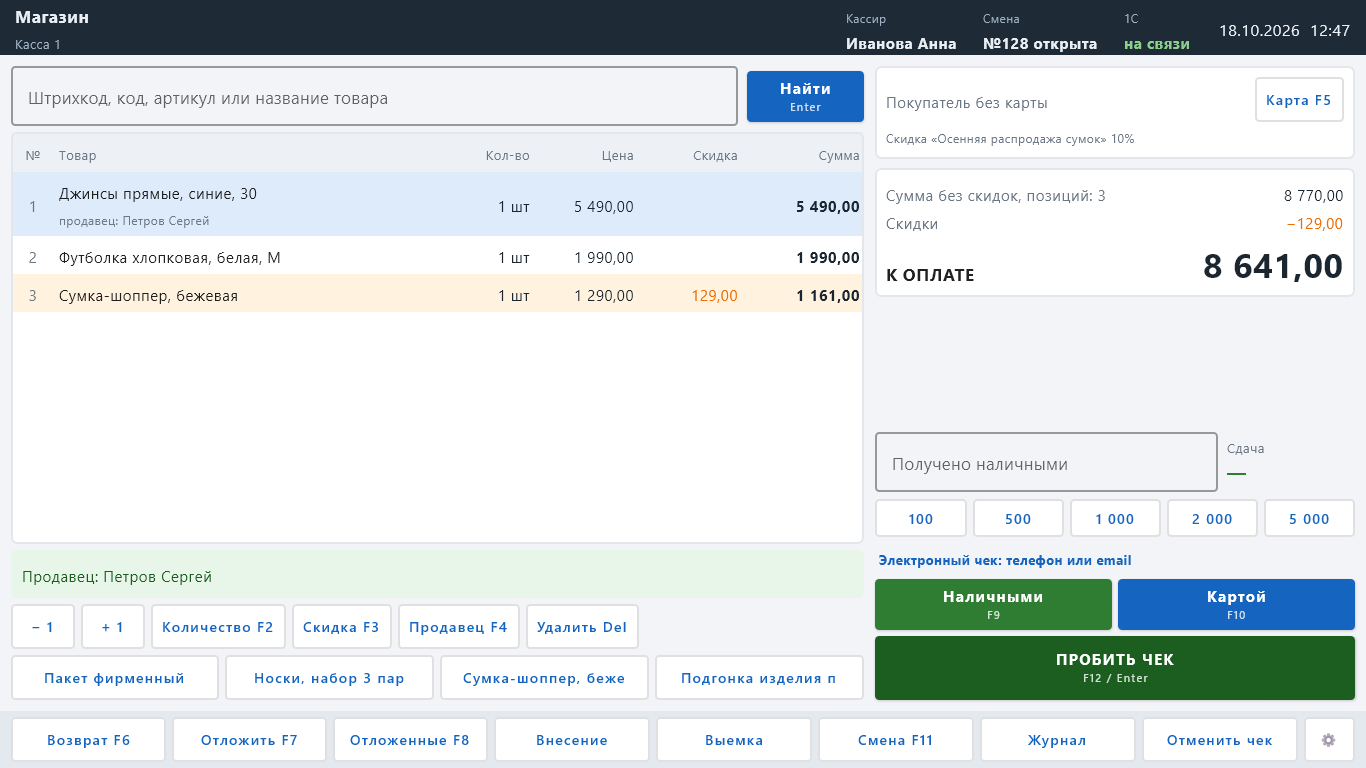The width and height of the screenshot is (1366, 768).
Task: Remove the item using Удалить Del
Action: [582, 627]
